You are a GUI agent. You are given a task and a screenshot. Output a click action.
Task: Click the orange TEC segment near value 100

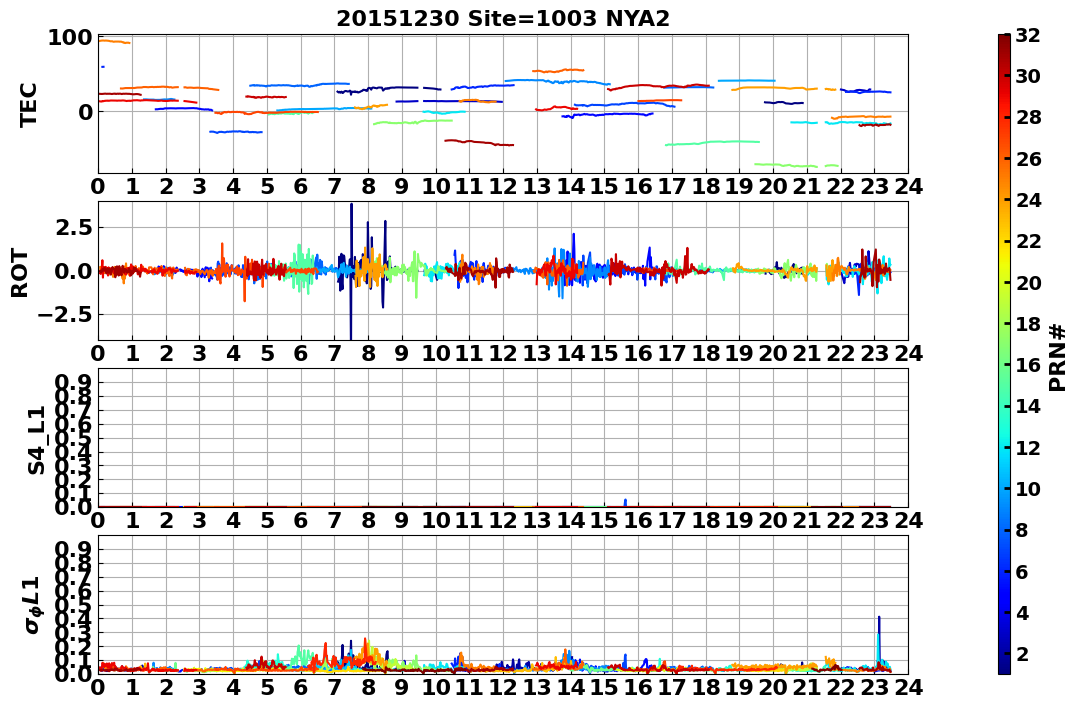pos(115,42)
